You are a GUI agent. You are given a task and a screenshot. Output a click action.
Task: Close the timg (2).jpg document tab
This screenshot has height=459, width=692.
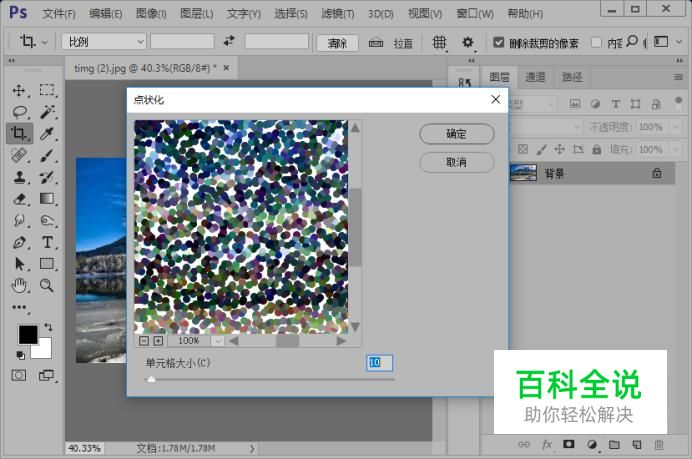click(226, 68)
